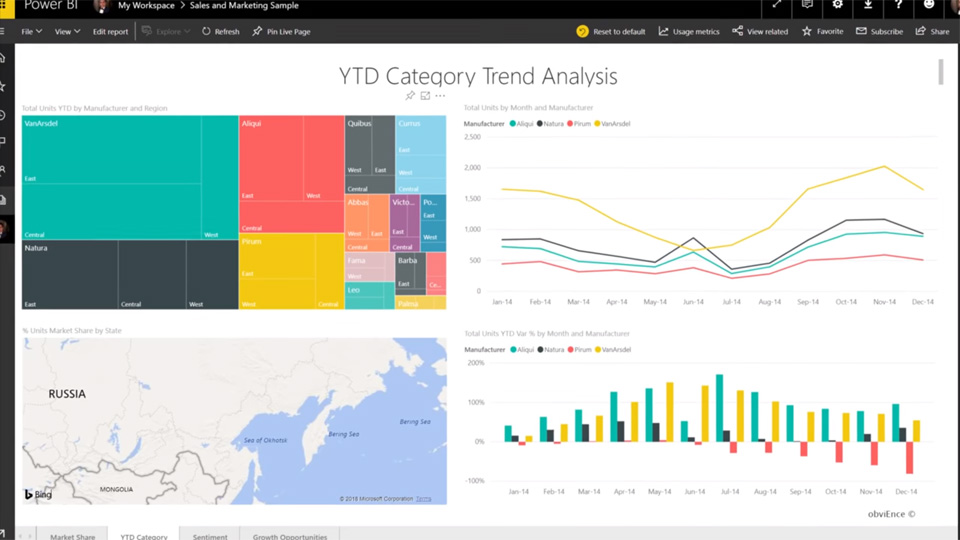Toggle Favorite for this report
960x540 pixels.
822,31
